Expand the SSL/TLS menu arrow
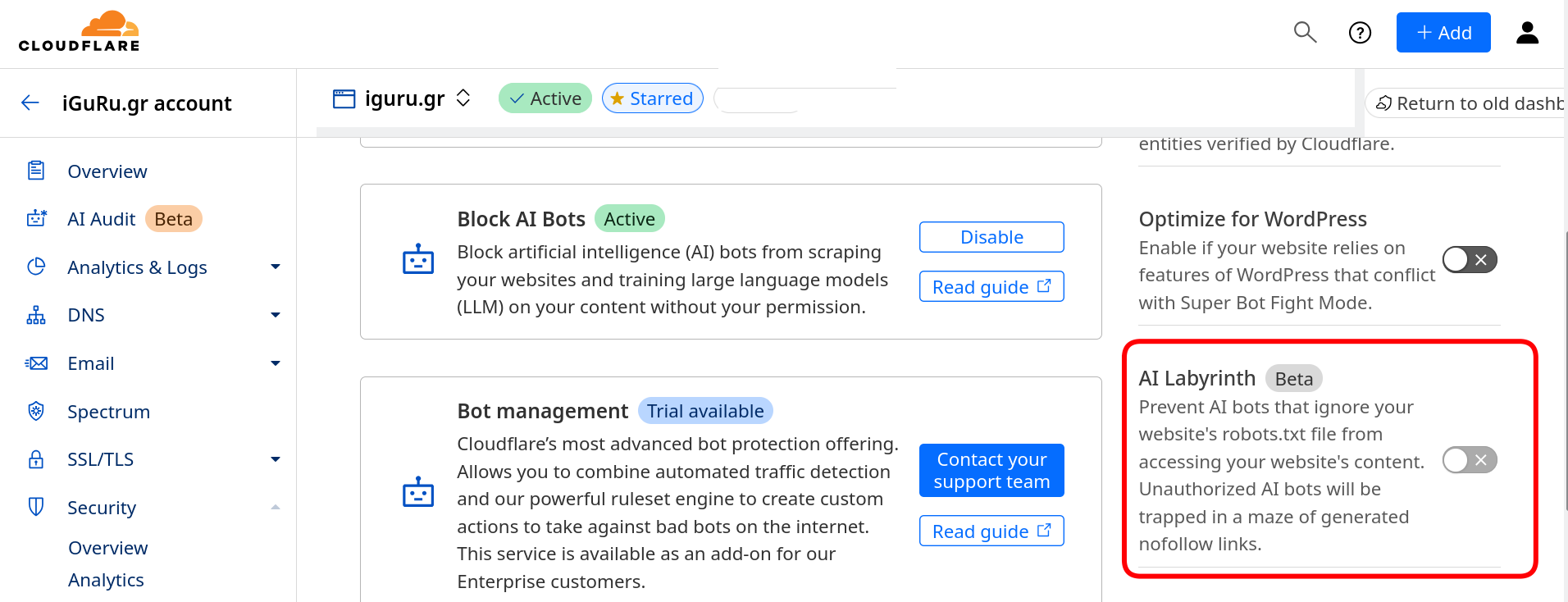The width and height of the screenshot is (1568, 602). [276, 459]
